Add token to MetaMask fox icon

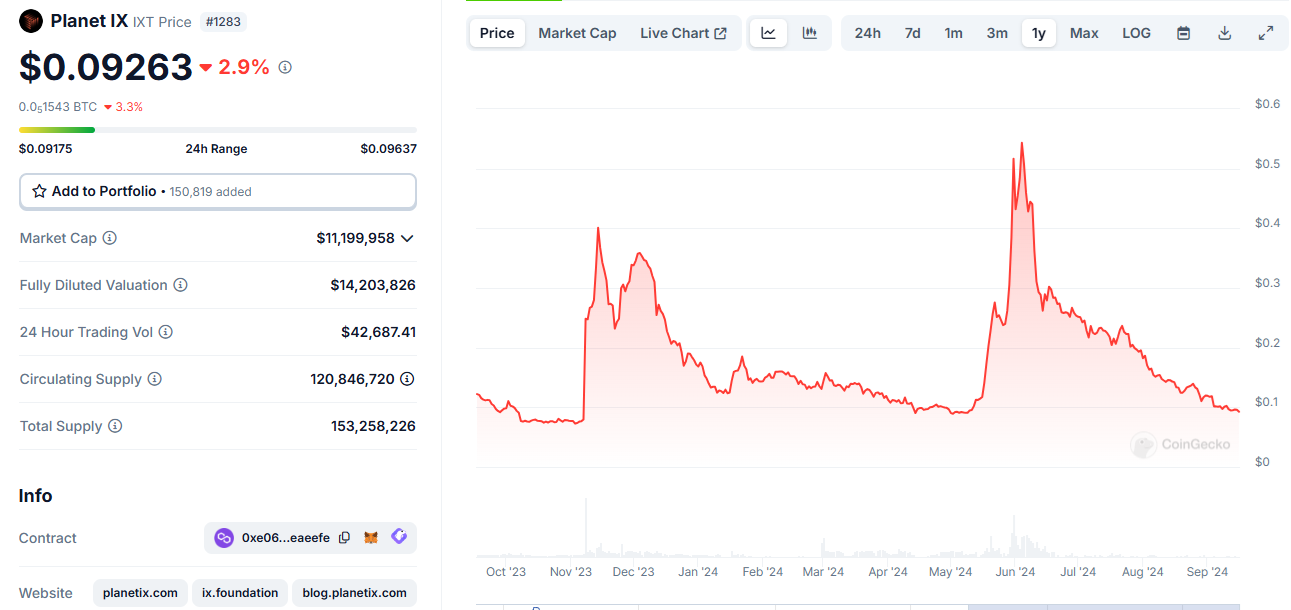(x=371, y=538)
